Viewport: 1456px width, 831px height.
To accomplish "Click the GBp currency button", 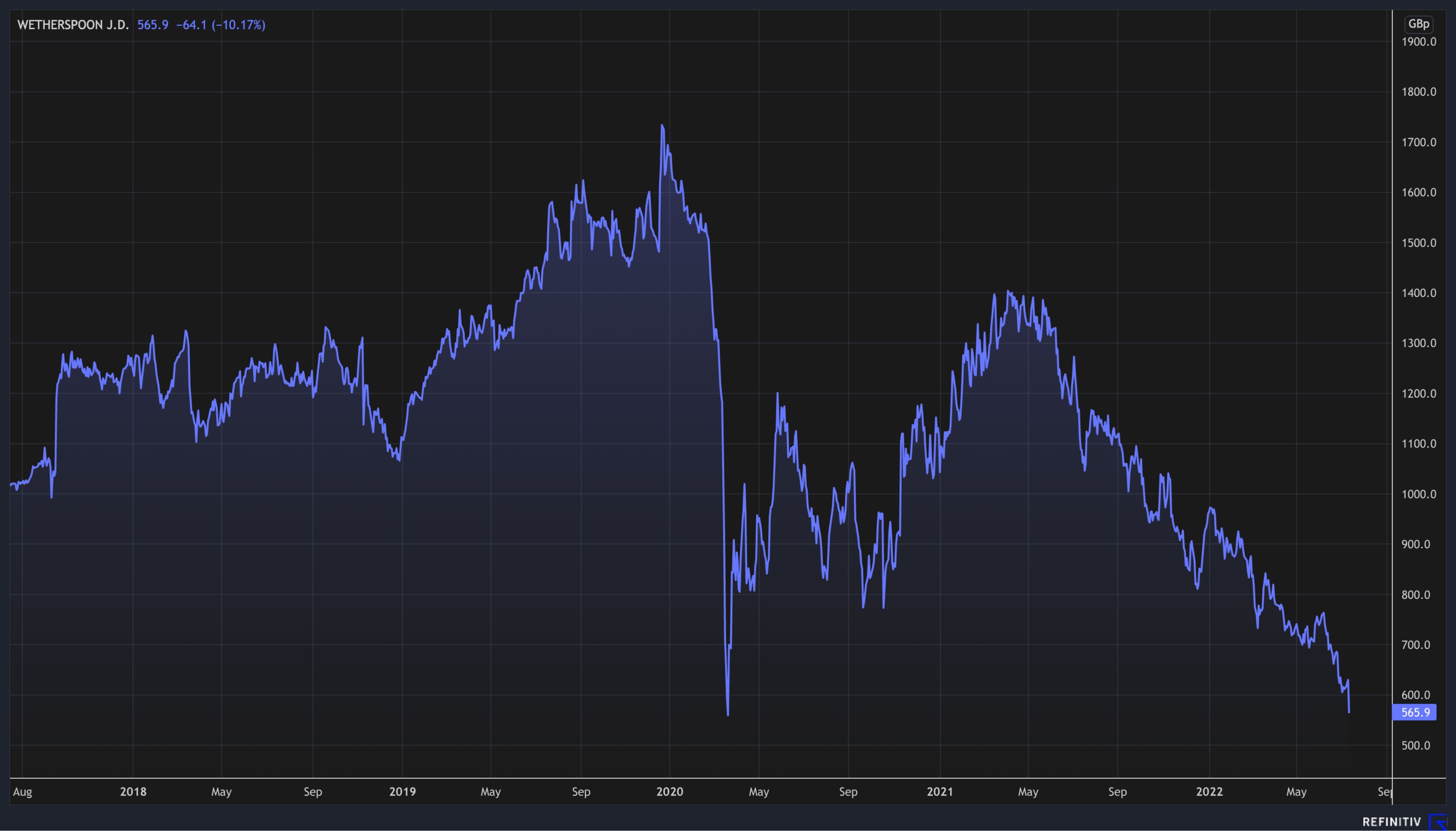I will [1419, 24].
